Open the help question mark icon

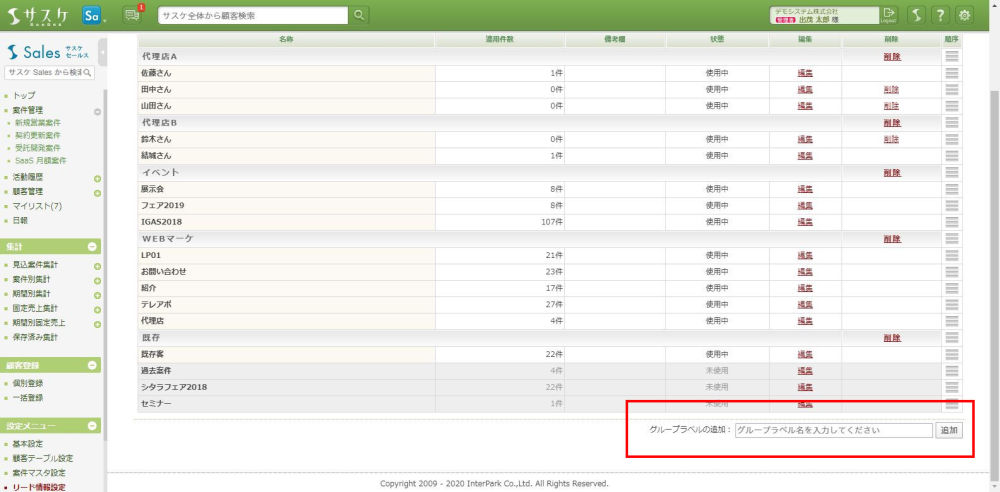(x=939, y=15)
